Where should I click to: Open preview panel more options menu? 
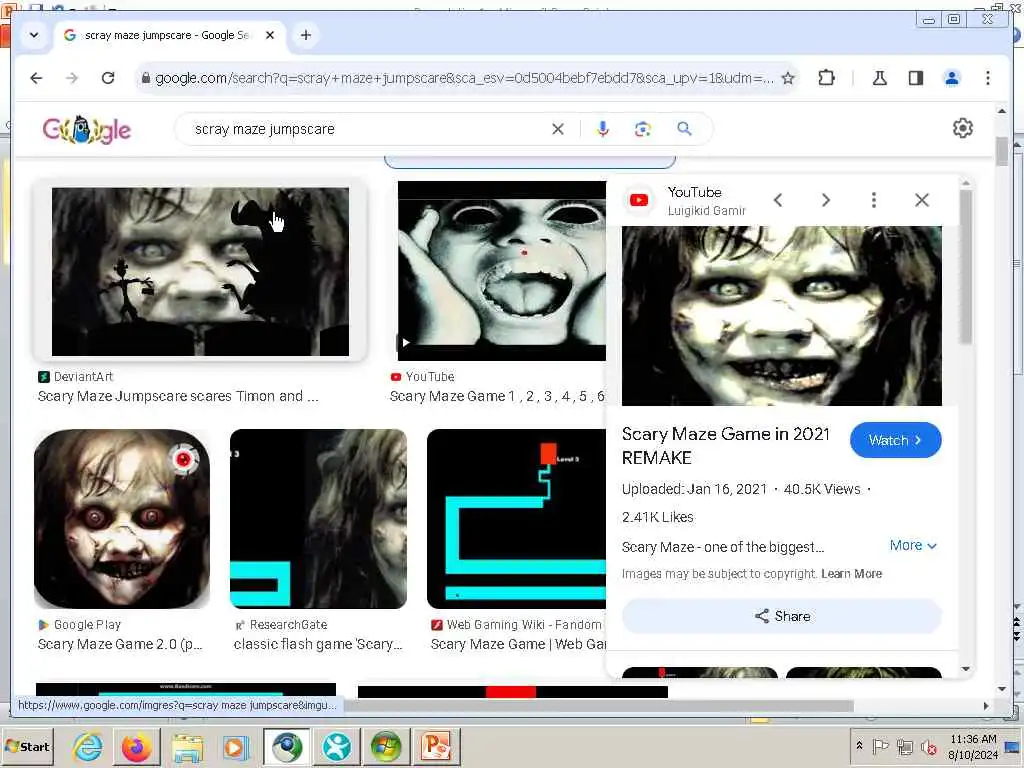[874, 200]
